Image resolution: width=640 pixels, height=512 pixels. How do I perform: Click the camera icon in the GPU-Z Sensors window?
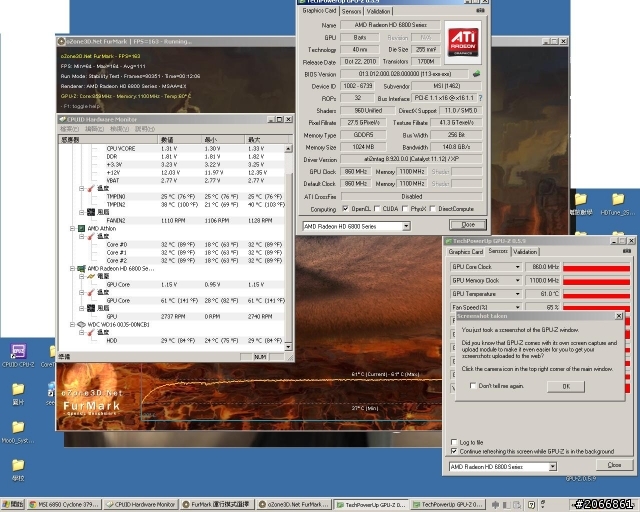pyautogui.click(x=627, y=251)
